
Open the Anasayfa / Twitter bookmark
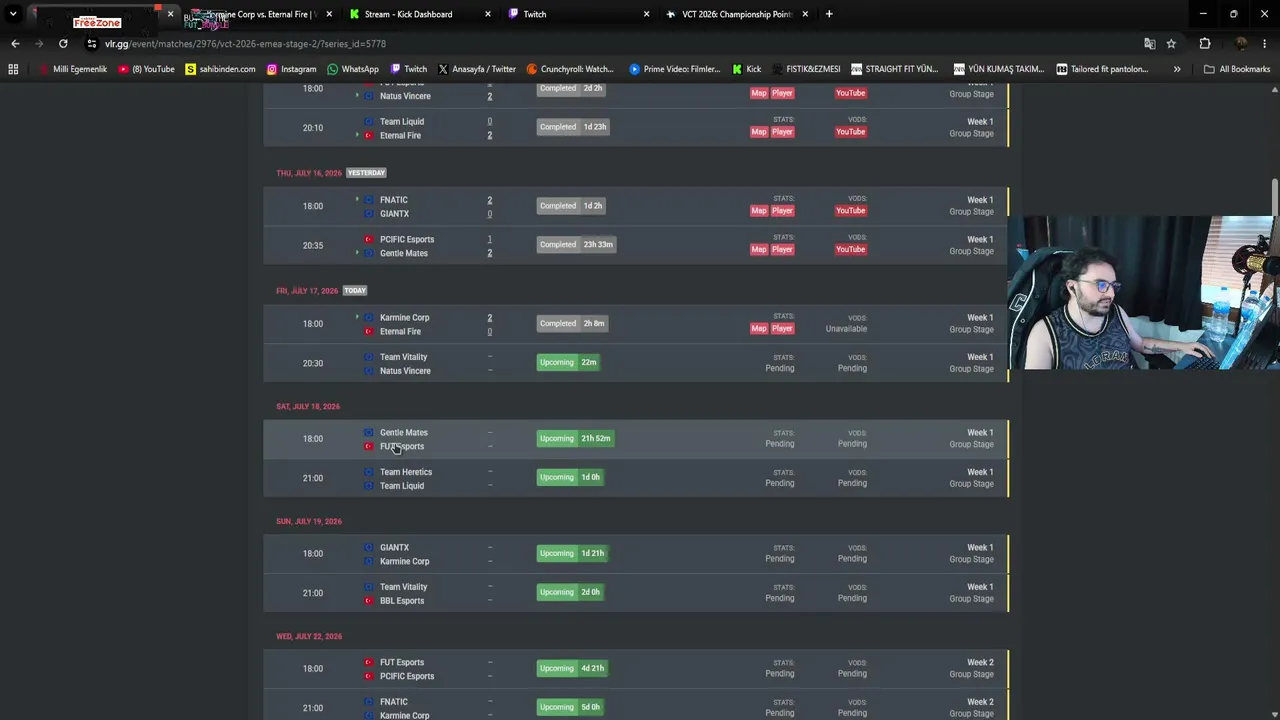476,69
